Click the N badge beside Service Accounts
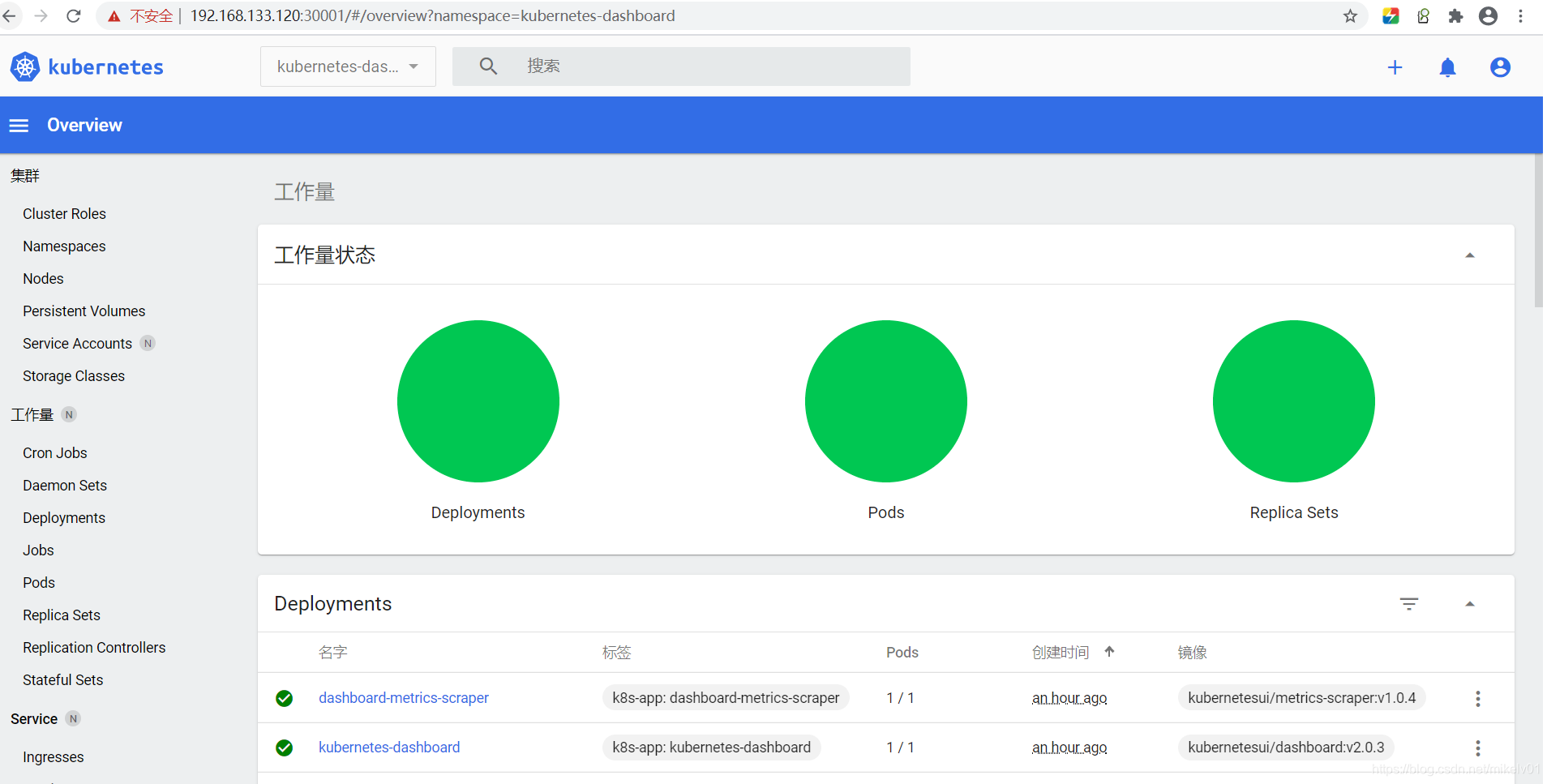 coord(148,344)
